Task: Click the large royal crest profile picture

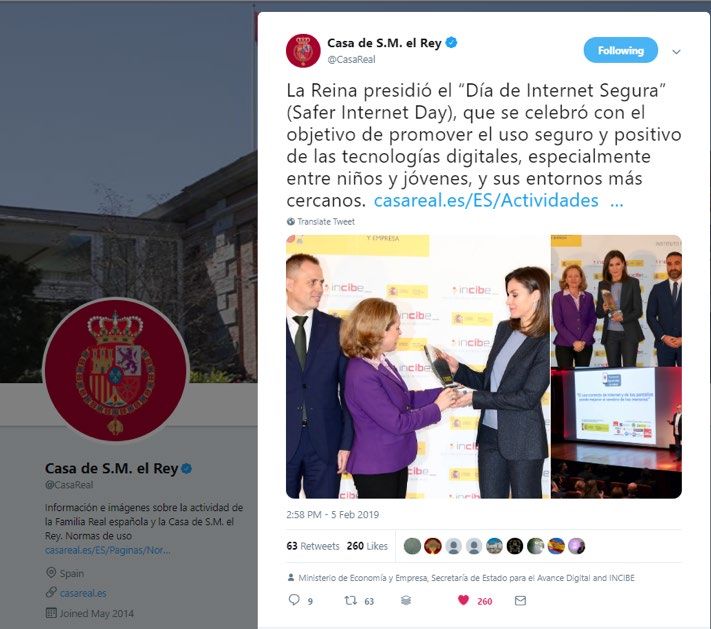Action: click(115, 370)
